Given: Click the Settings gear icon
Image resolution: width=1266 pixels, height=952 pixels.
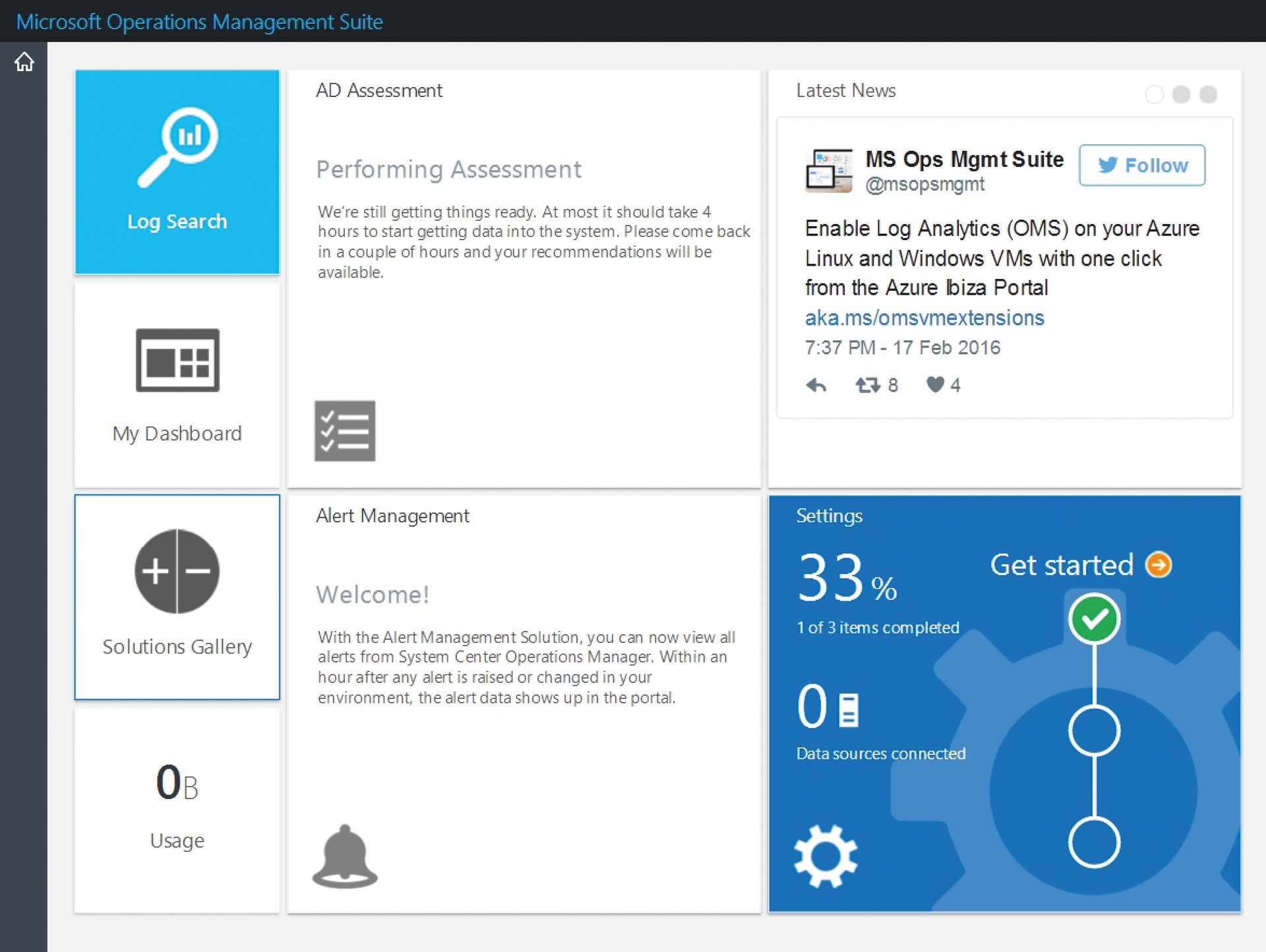Looking at the screenshot, I should (826, 856).
